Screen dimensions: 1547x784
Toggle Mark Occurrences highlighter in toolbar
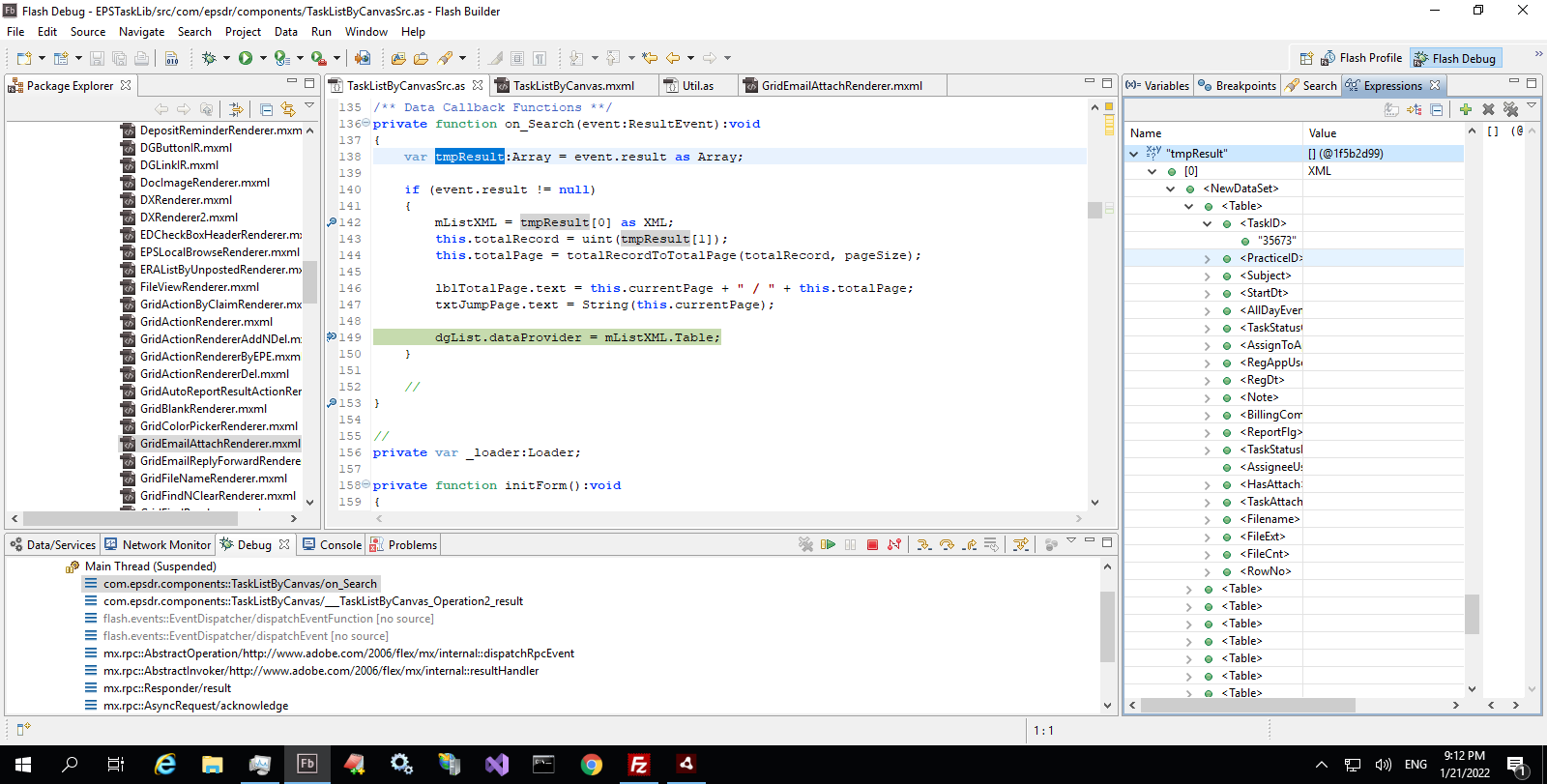(495, 58)
